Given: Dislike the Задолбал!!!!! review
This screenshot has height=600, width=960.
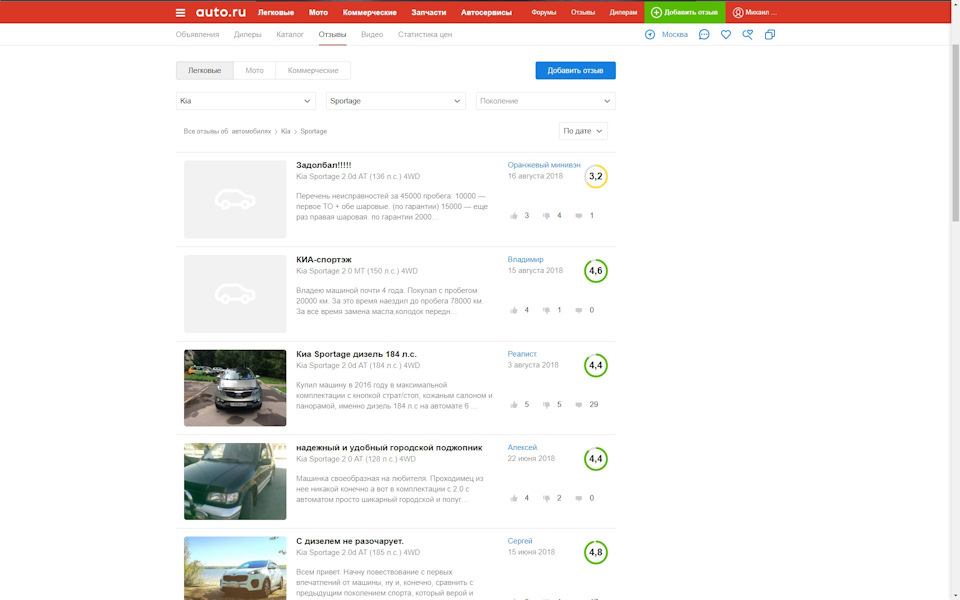Looking at the screenshot, I should point(546,216).
